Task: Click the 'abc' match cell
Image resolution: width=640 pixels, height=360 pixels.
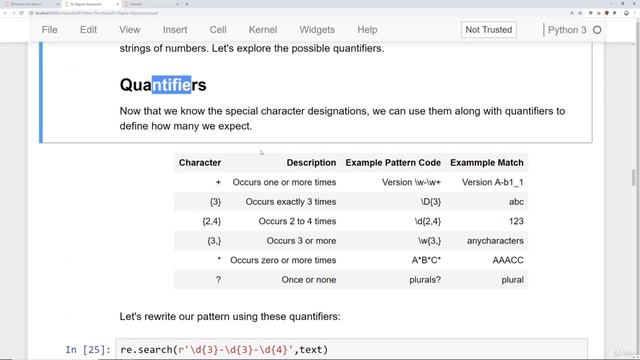Action: tap(516, 202)
